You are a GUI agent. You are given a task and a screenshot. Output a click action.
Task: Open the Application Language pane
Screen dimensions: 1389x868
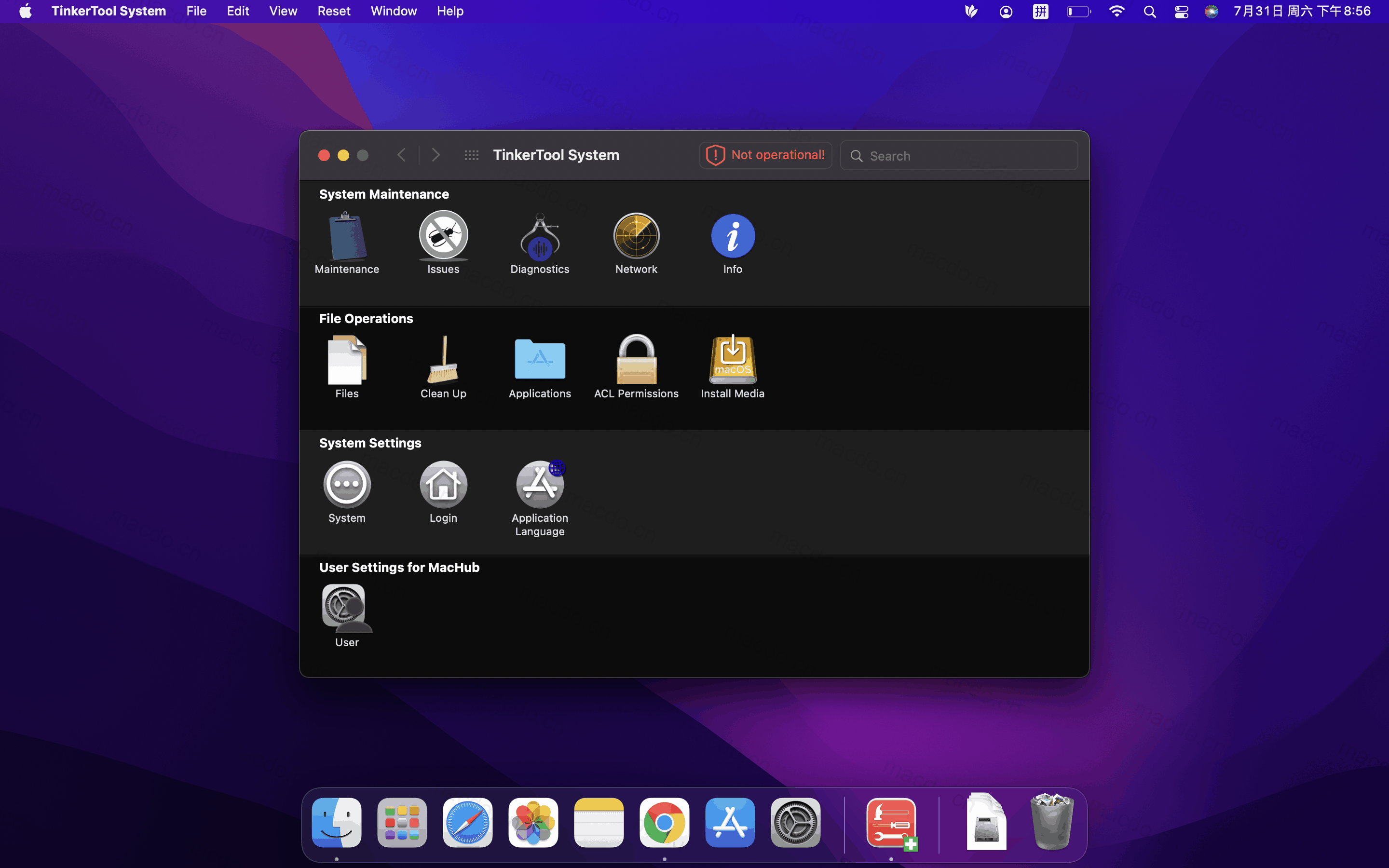(x=540, y=498)
